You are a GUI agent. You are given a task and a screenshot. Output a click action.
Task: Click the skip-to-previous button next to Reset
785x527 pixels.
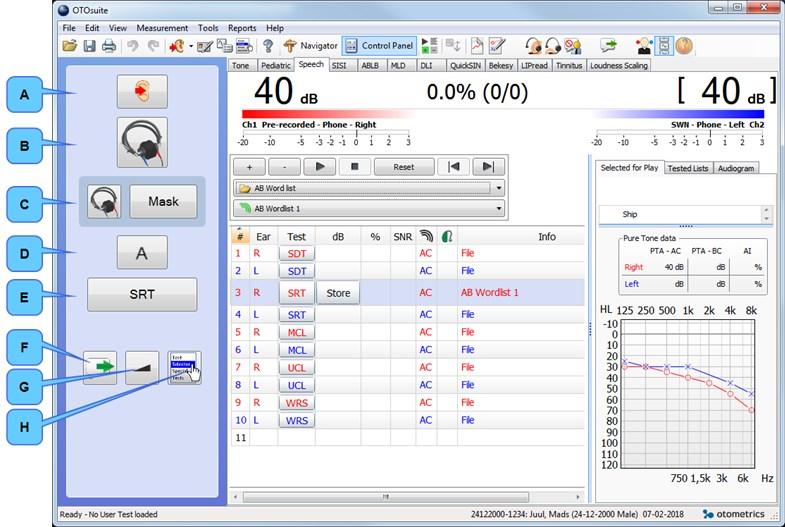pos(454,167)
